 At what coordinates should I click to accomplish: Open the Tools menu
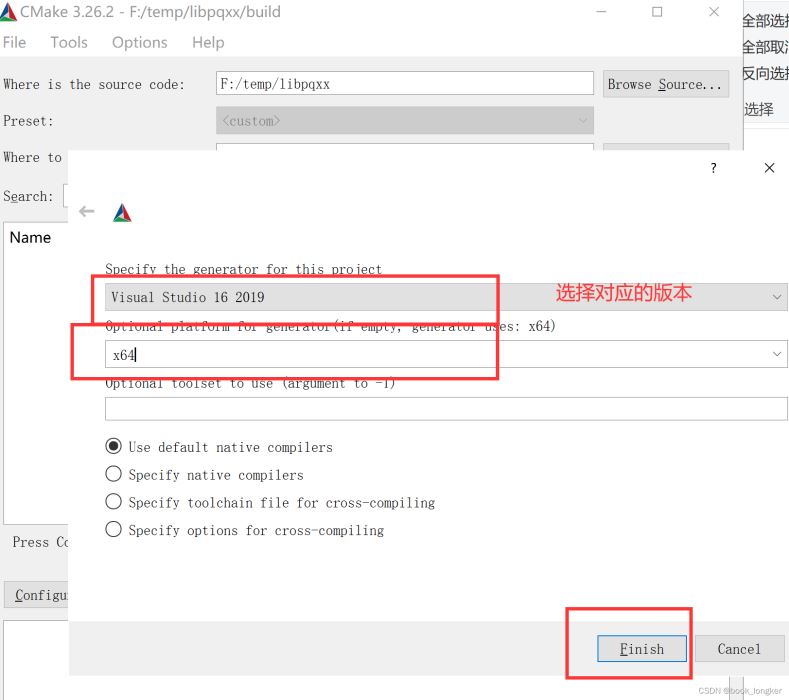(69, 42)
